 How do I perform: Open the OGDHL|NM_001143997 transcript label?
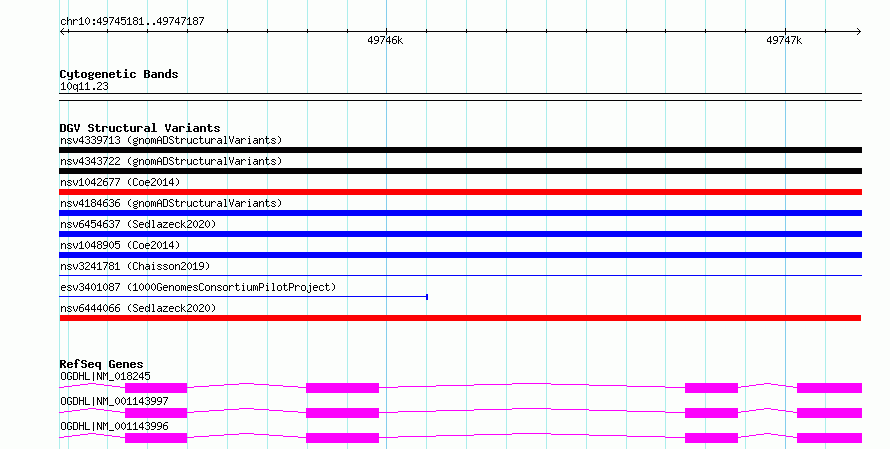click(x=114, y=401)
